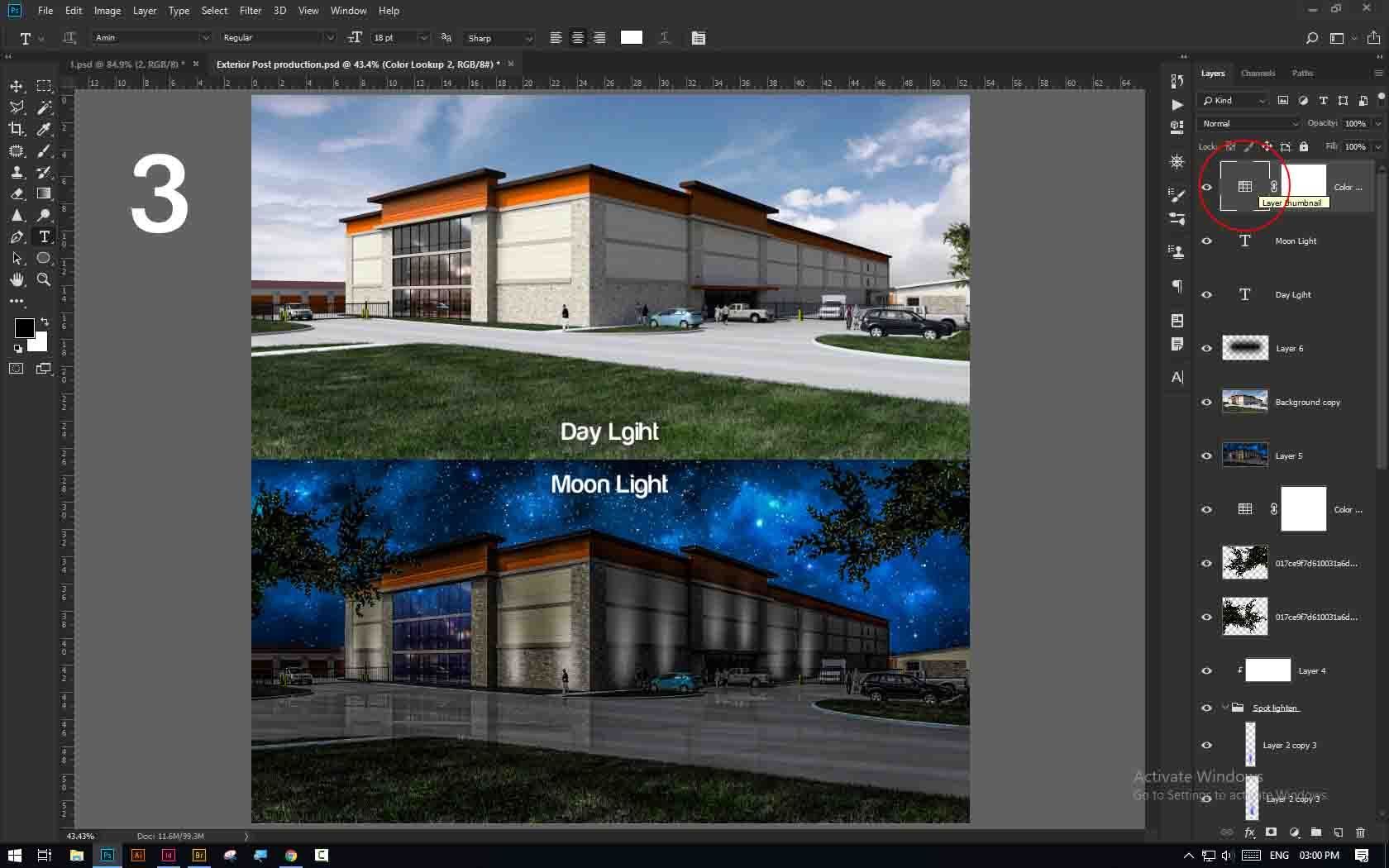The height and width of the screenshot is (868, 1389).
Task: Select the Crop tool
Action: pyautogui.click(x=17, y=129)
